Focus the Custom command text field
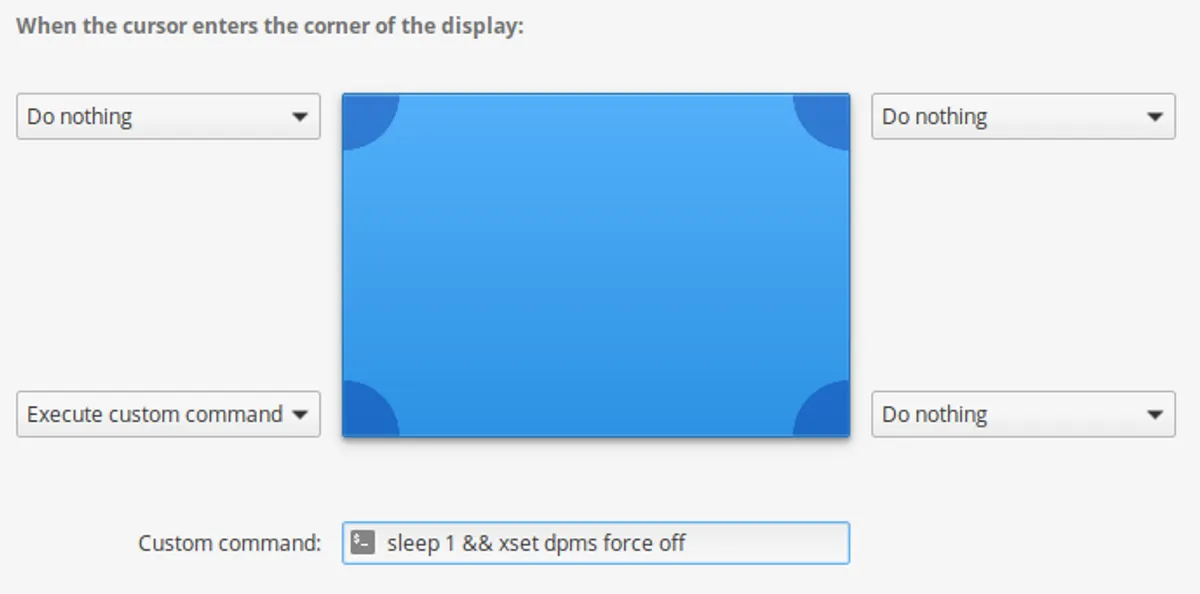This screenshot has height=594, width=1200. tap(596, 543)
